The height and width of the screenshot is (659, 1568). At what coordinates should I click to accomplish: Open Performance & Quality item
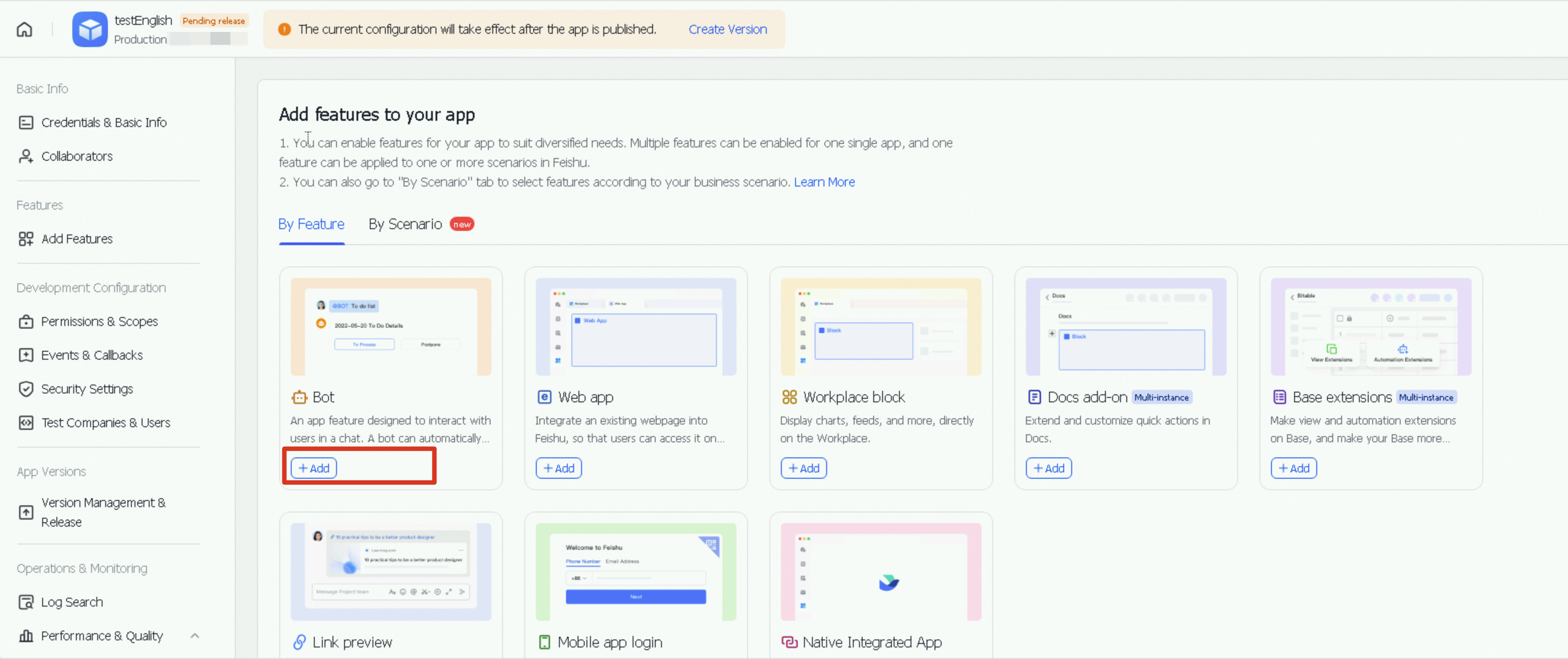click(x=102, y=636)
